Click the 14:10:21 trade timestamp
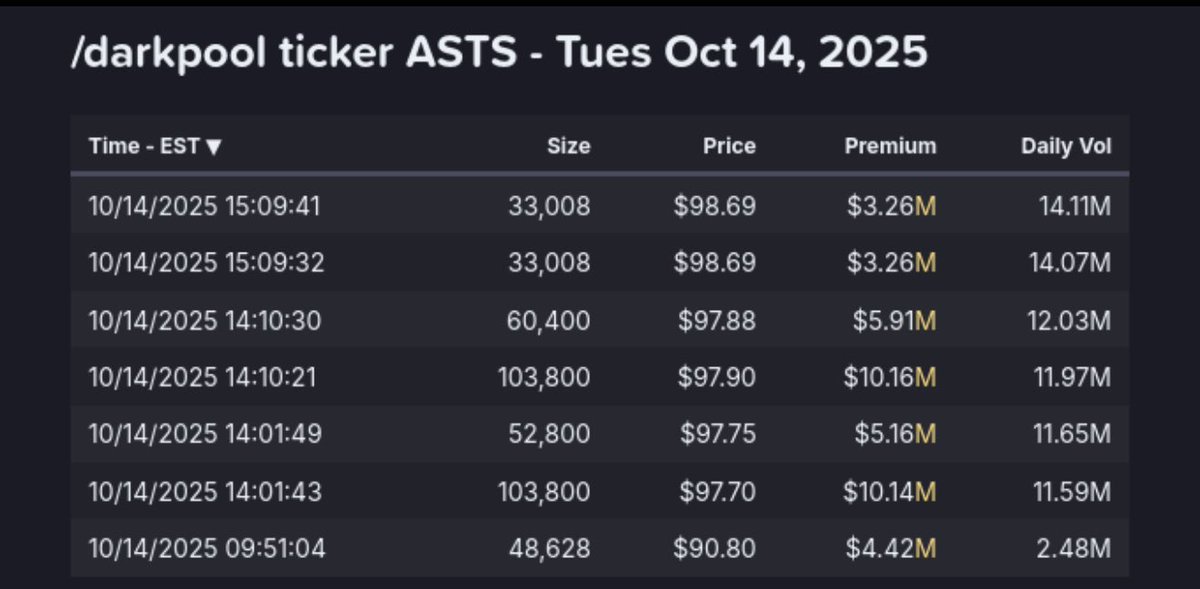1200x589 pixels. pos(204,377)
